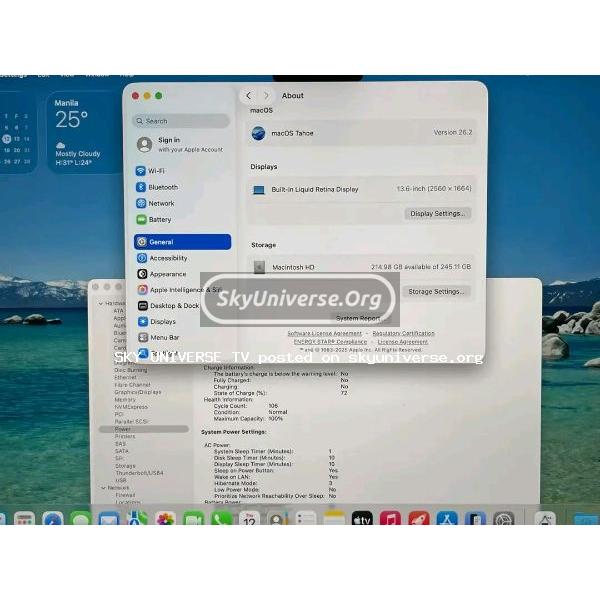Select Thunderbolt/USB4 in the hardware list
The height and width of the screenshot is (600, 600).
point(138,473)
